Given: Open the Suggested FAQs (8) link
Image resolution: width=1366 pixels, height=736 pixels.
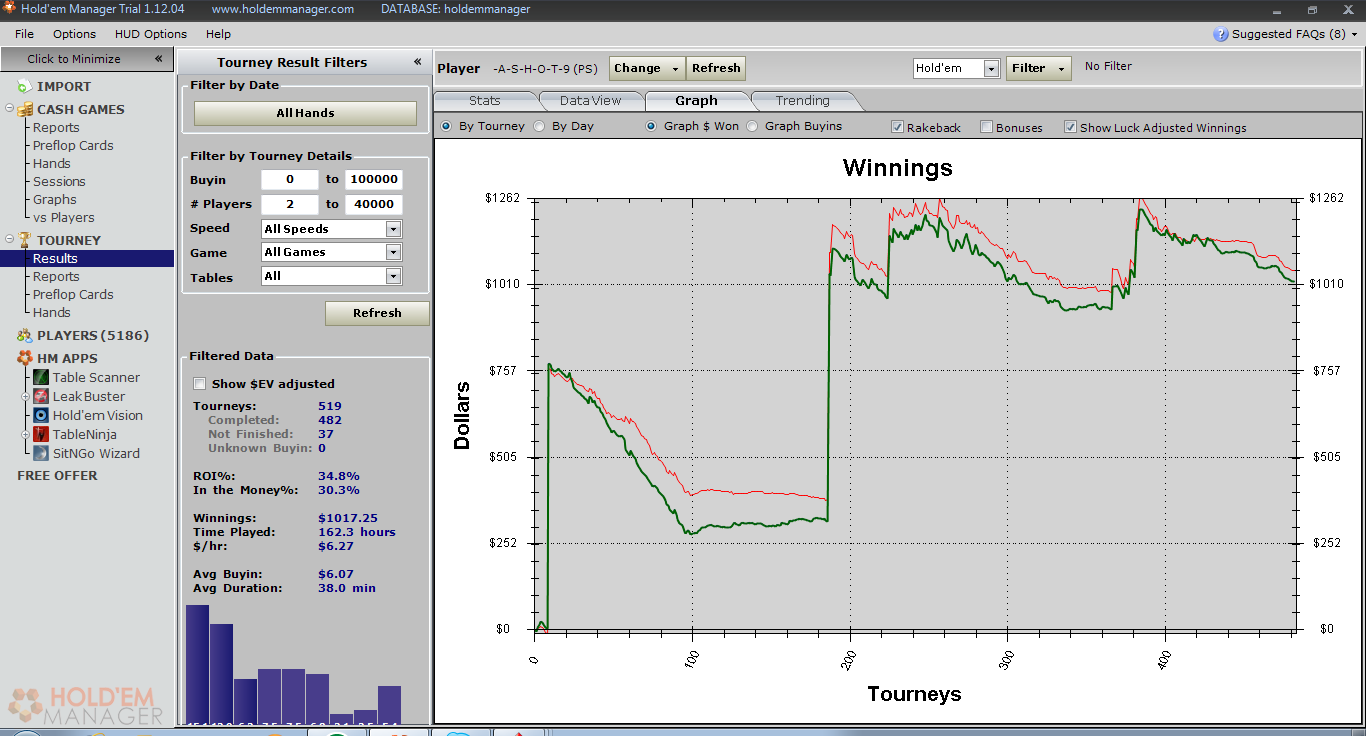Looking at the screenshot, I should [x=1289, y=34].
